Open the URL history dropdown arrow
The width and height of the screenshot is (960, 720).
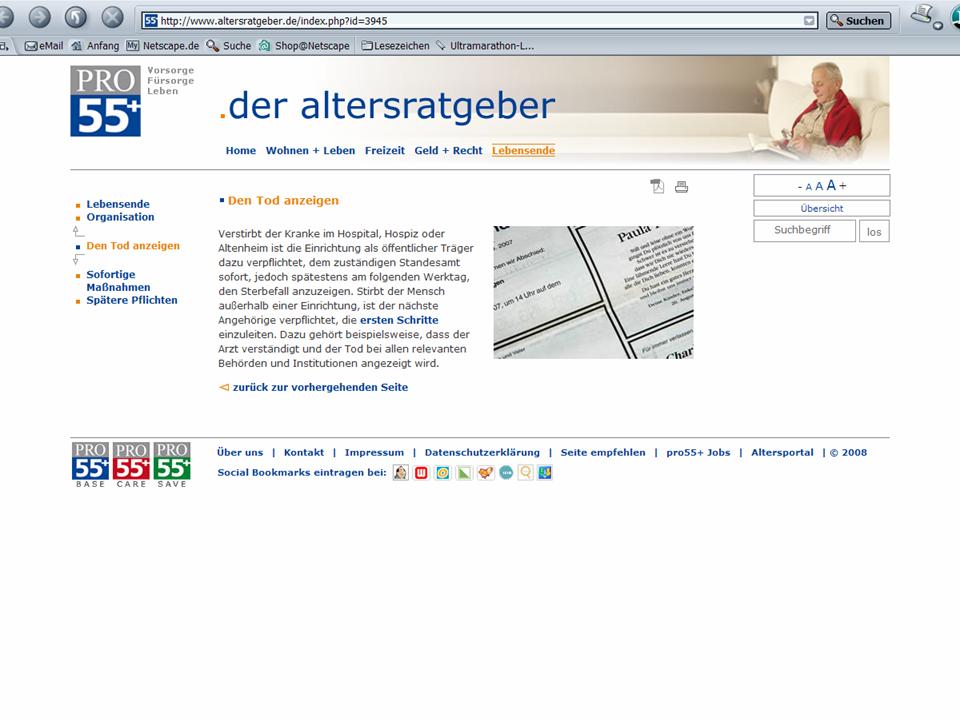pos(809,21)
